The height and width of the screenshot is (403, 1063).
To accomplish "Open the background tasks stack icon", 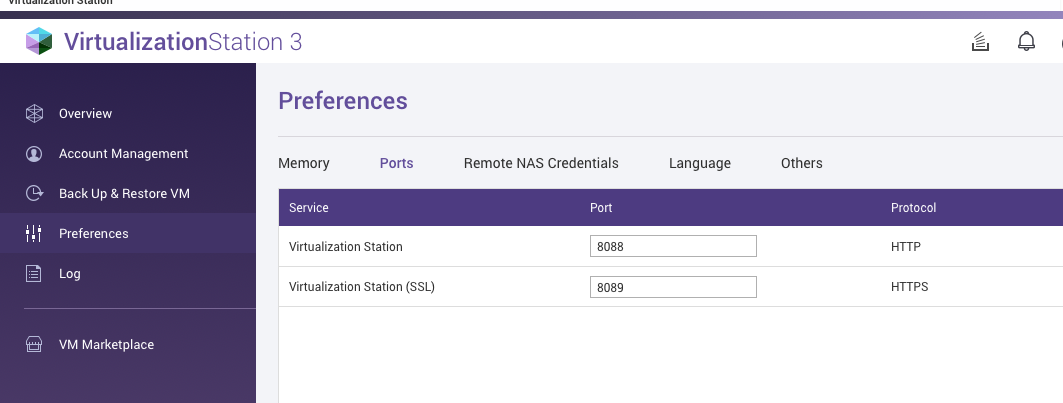I will pos(980,41).
